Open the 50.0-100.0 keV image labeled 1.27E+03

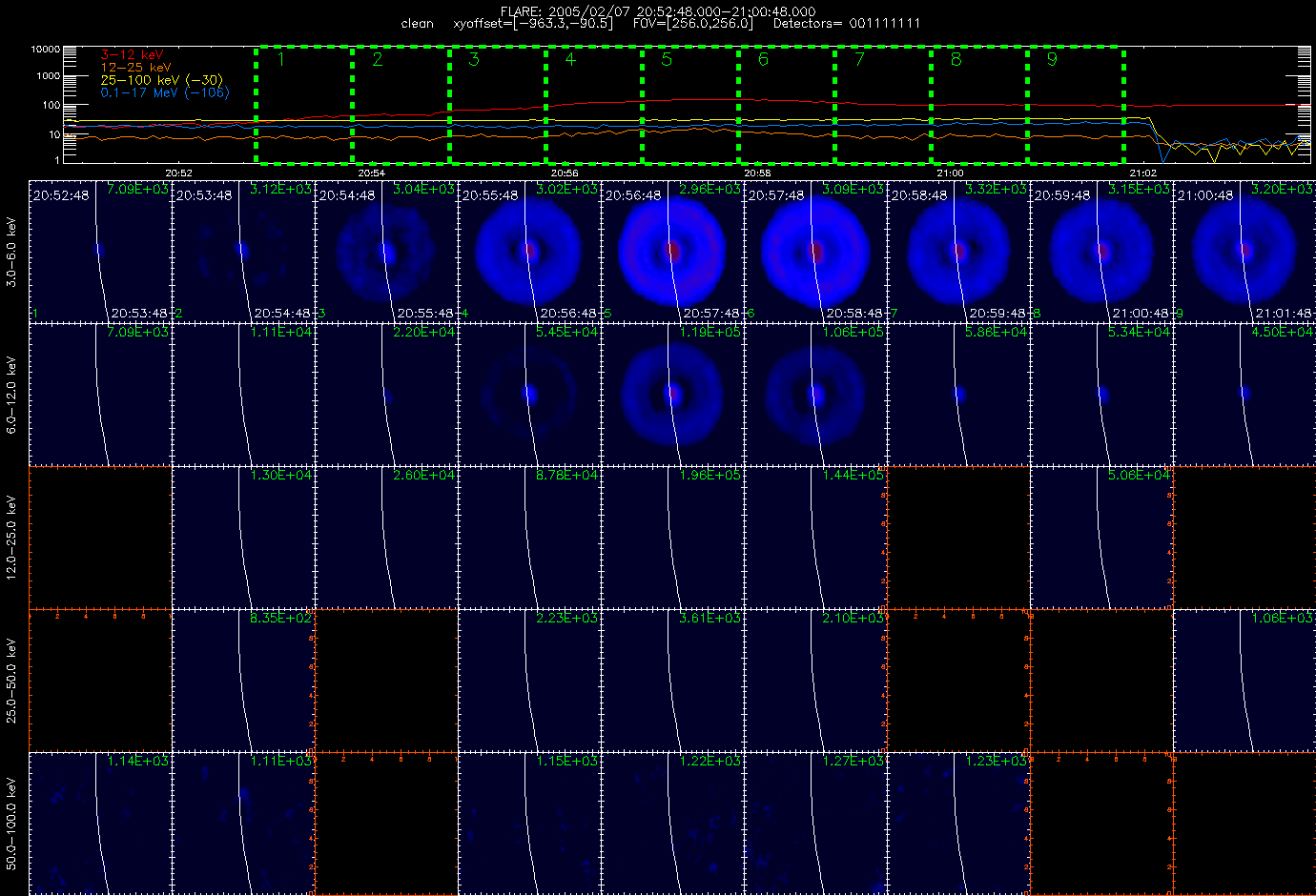(815, 823)
